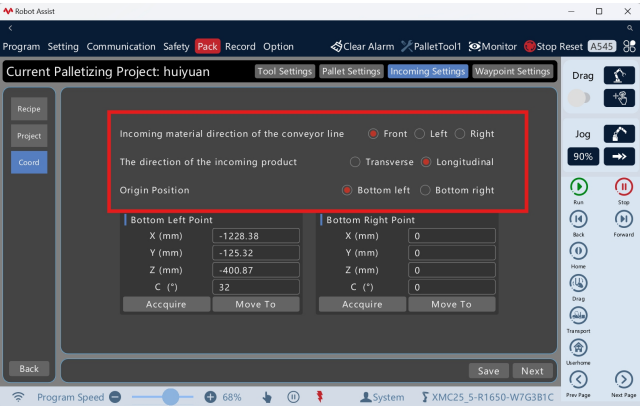The image size is (640, 406).
Task: Click Bottom Right Point Z field
Action: 452,270
